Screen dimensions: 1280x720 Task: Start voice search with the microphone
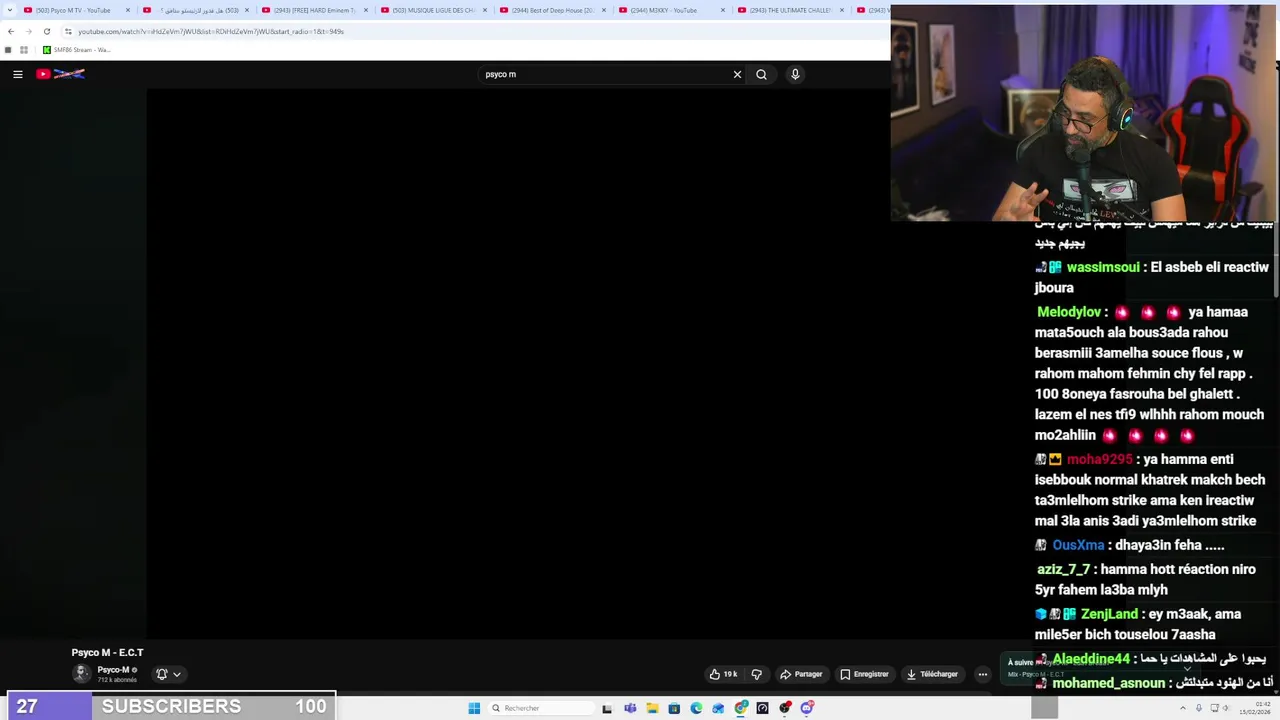(x=795, y=74)
